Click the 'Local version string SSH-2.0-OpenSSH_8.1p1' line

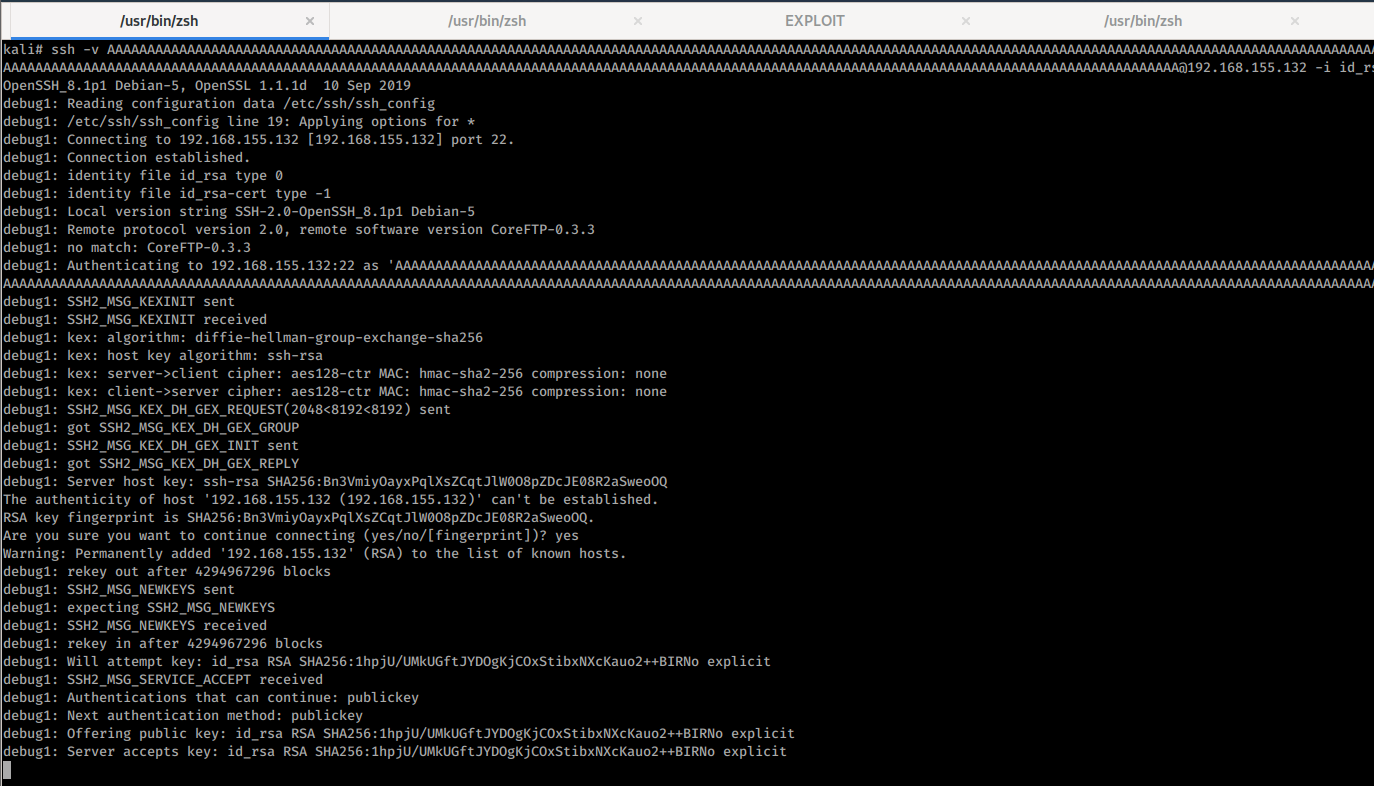(x=239, y=211)
